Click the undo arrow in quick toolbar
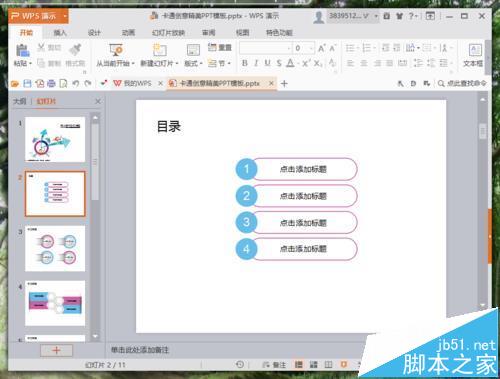500x379 pixels. [76, 83]
